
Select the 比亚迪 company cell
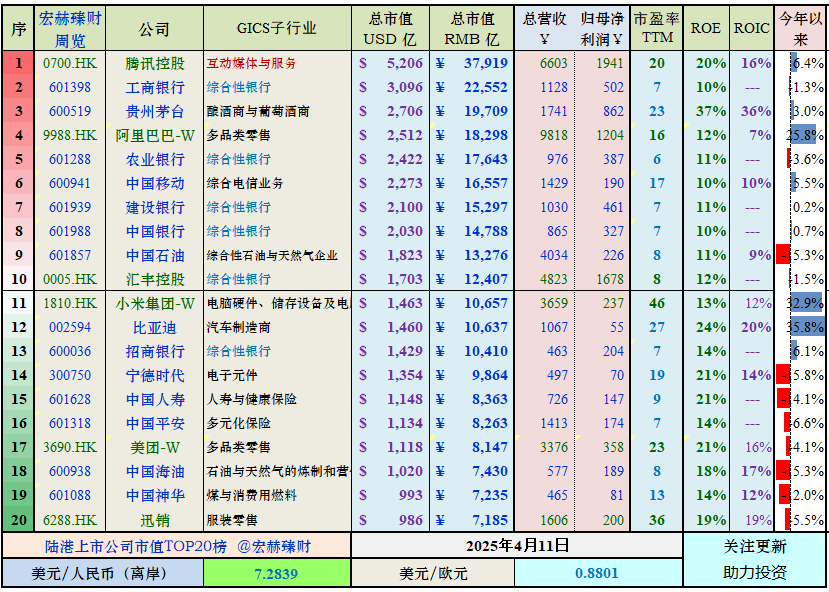(x=154, y=327)
